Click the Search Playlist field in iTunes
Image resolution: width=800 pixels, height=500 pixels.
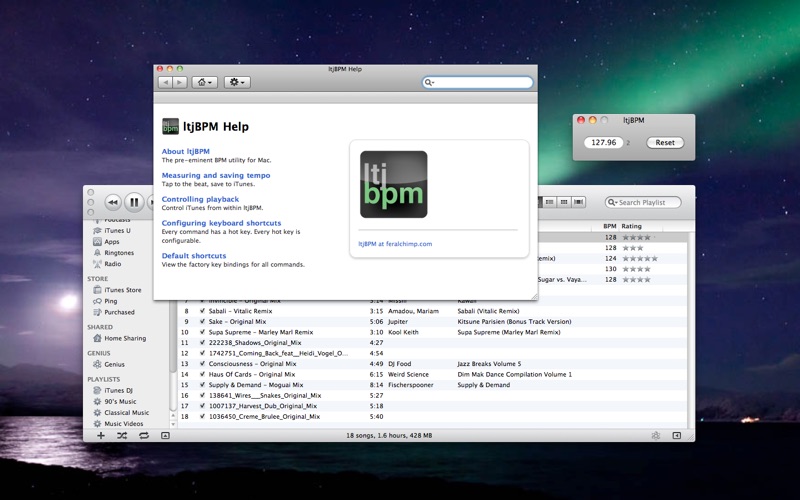pos(643,203)
